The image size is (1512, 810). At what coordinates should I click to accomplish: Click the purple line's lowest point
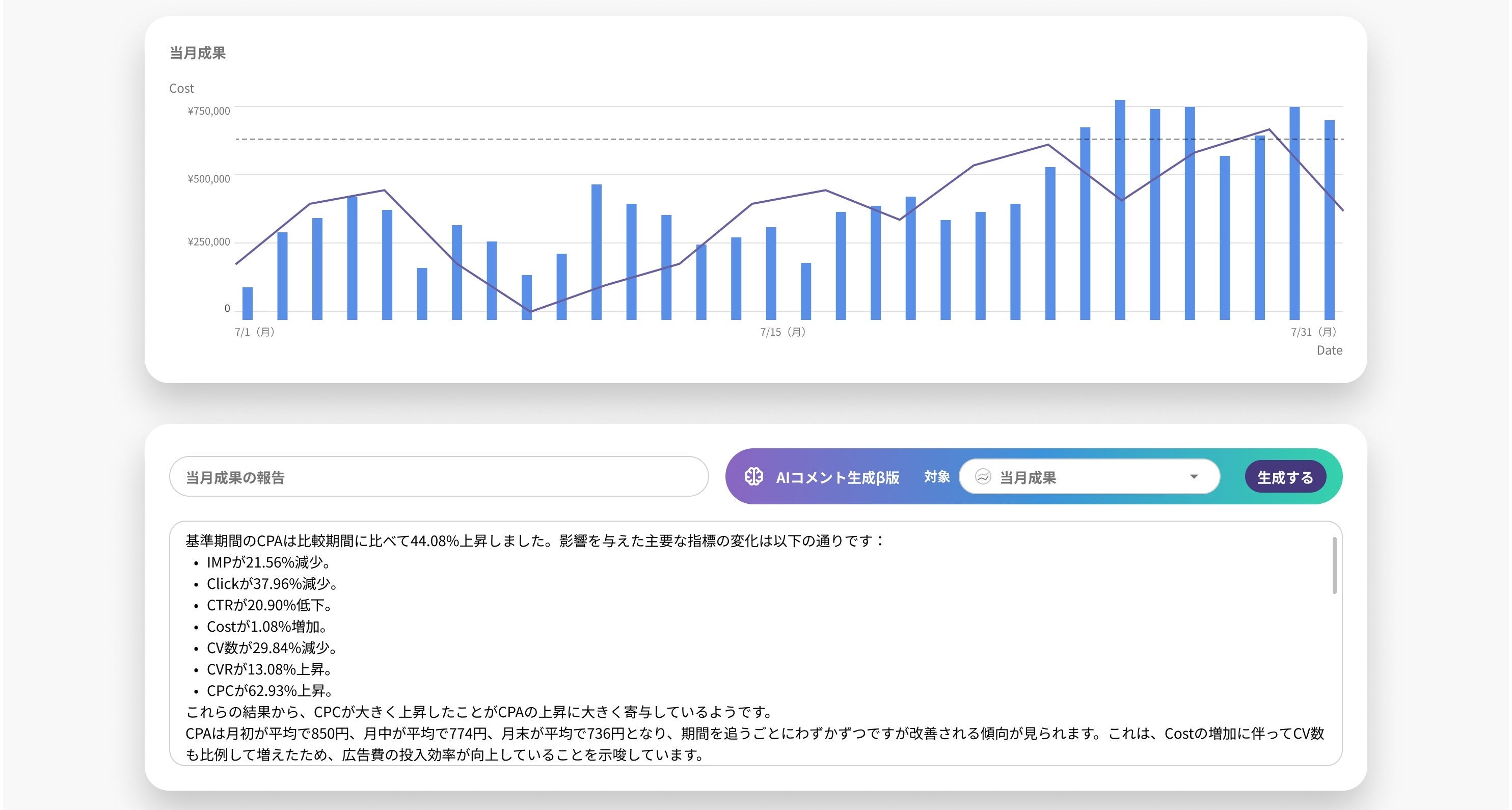[531, 311]
